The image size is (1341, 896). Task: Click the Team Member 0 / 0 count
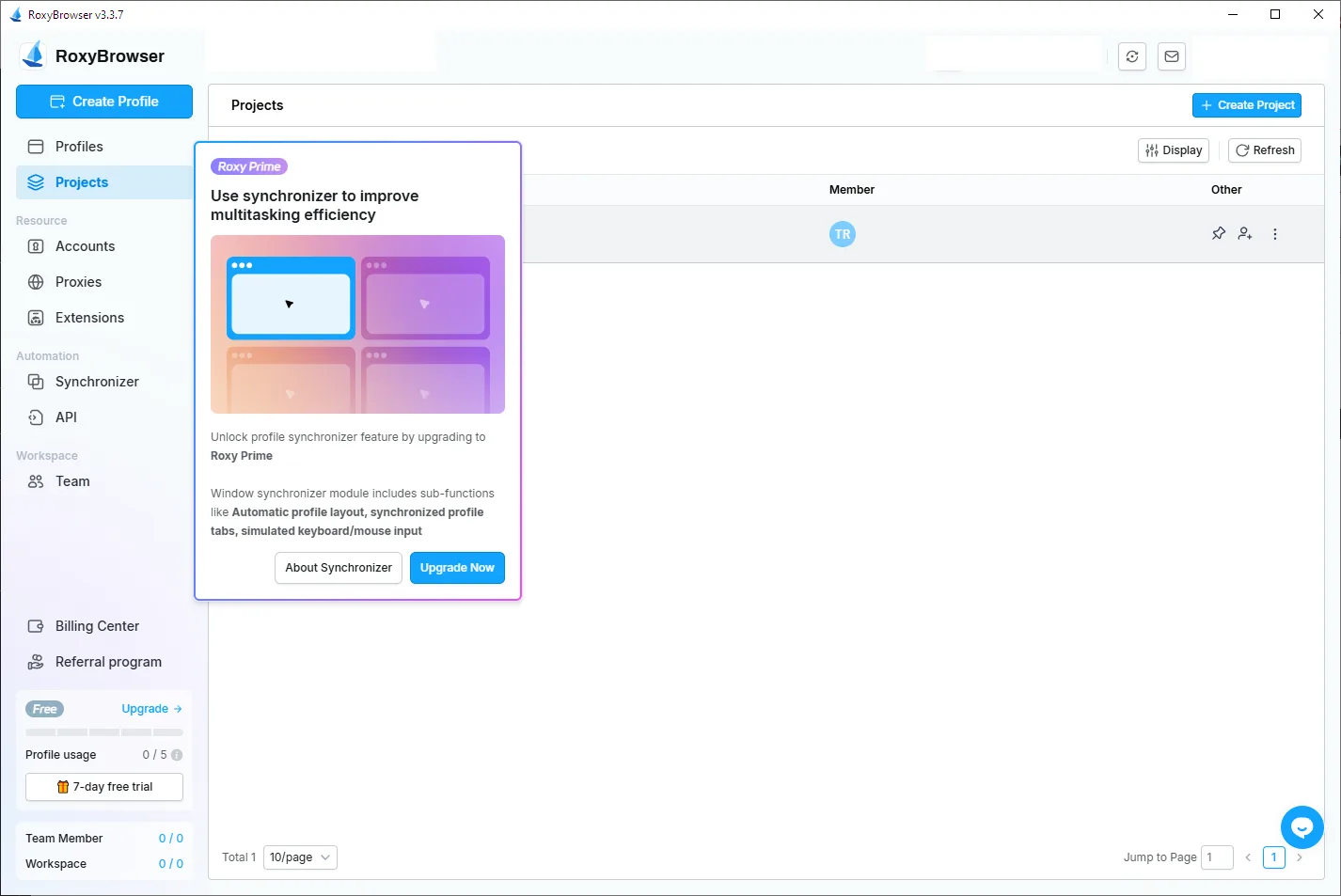tap(171, 839)
